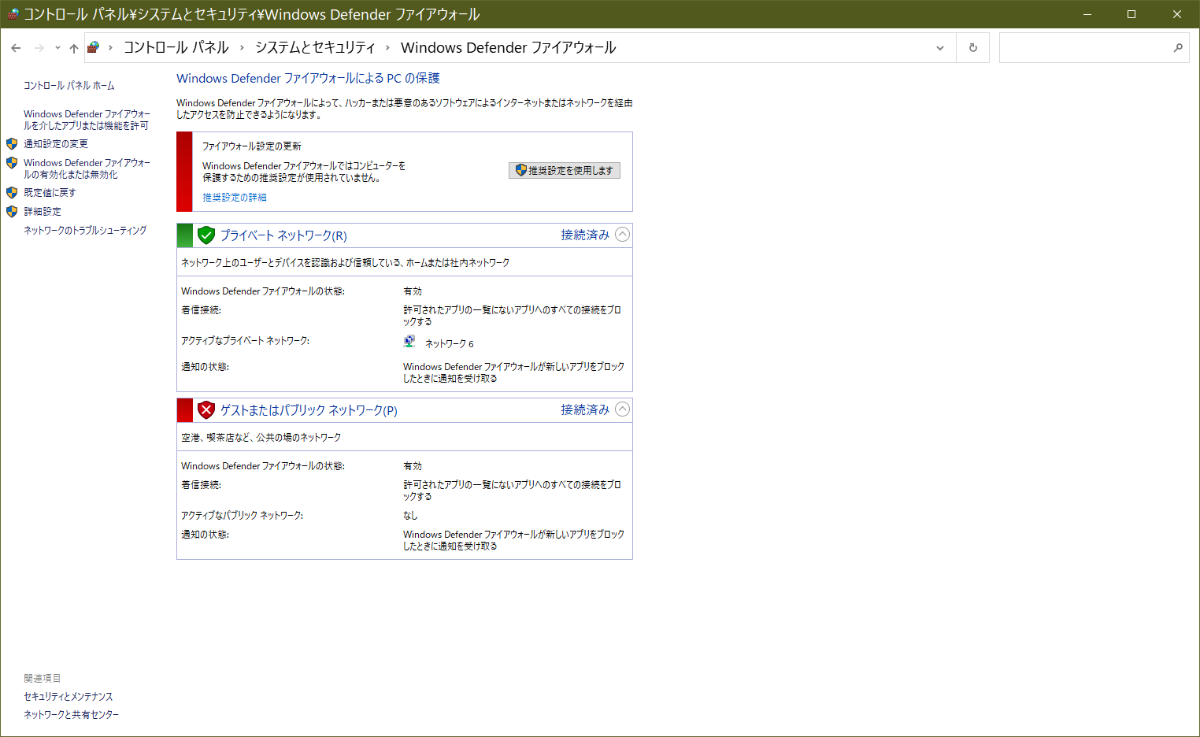Click the address bar Control Panel icon
Viewport: 1200px width, 737px height.
(93, 47)
